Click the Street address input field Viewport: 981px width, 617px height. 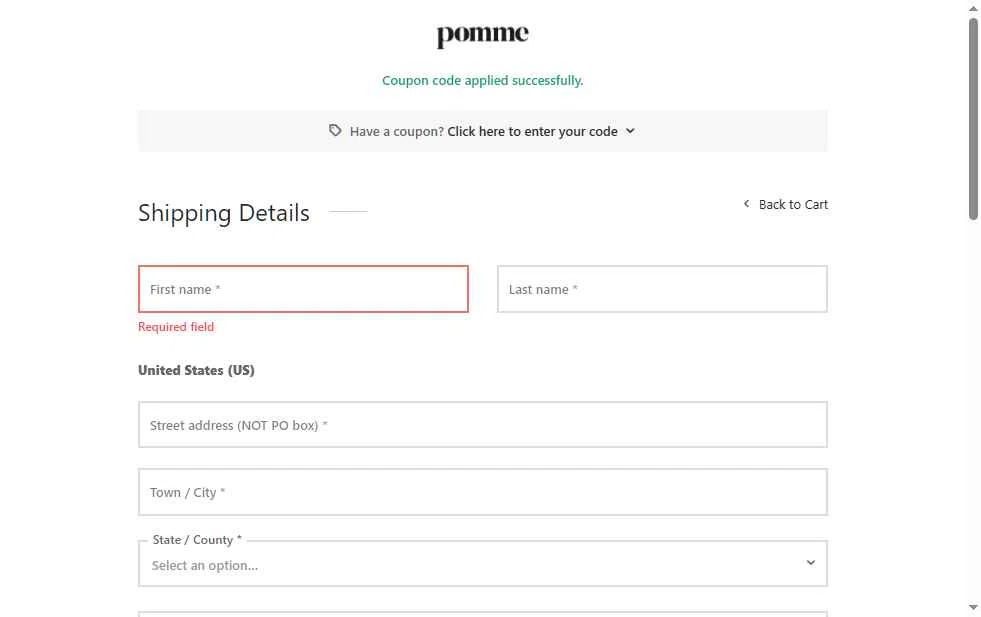coord(482,425)
